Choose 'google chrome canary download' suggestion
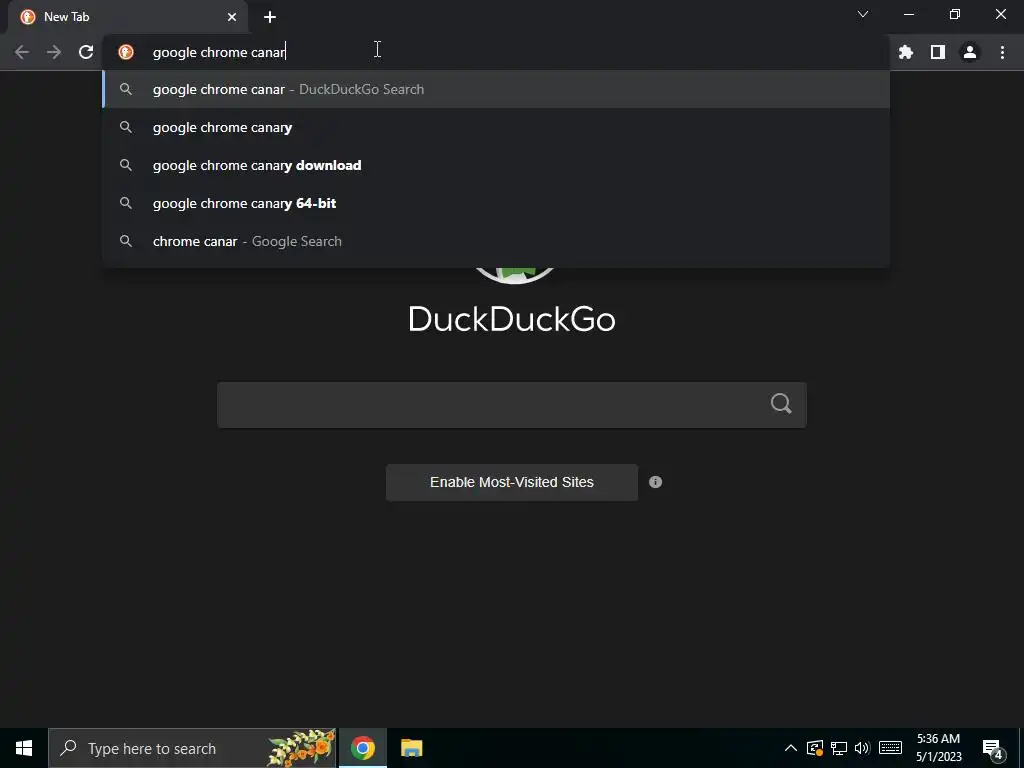The image size is (1024, 768). pyautogui.click(x=496, y=165)
